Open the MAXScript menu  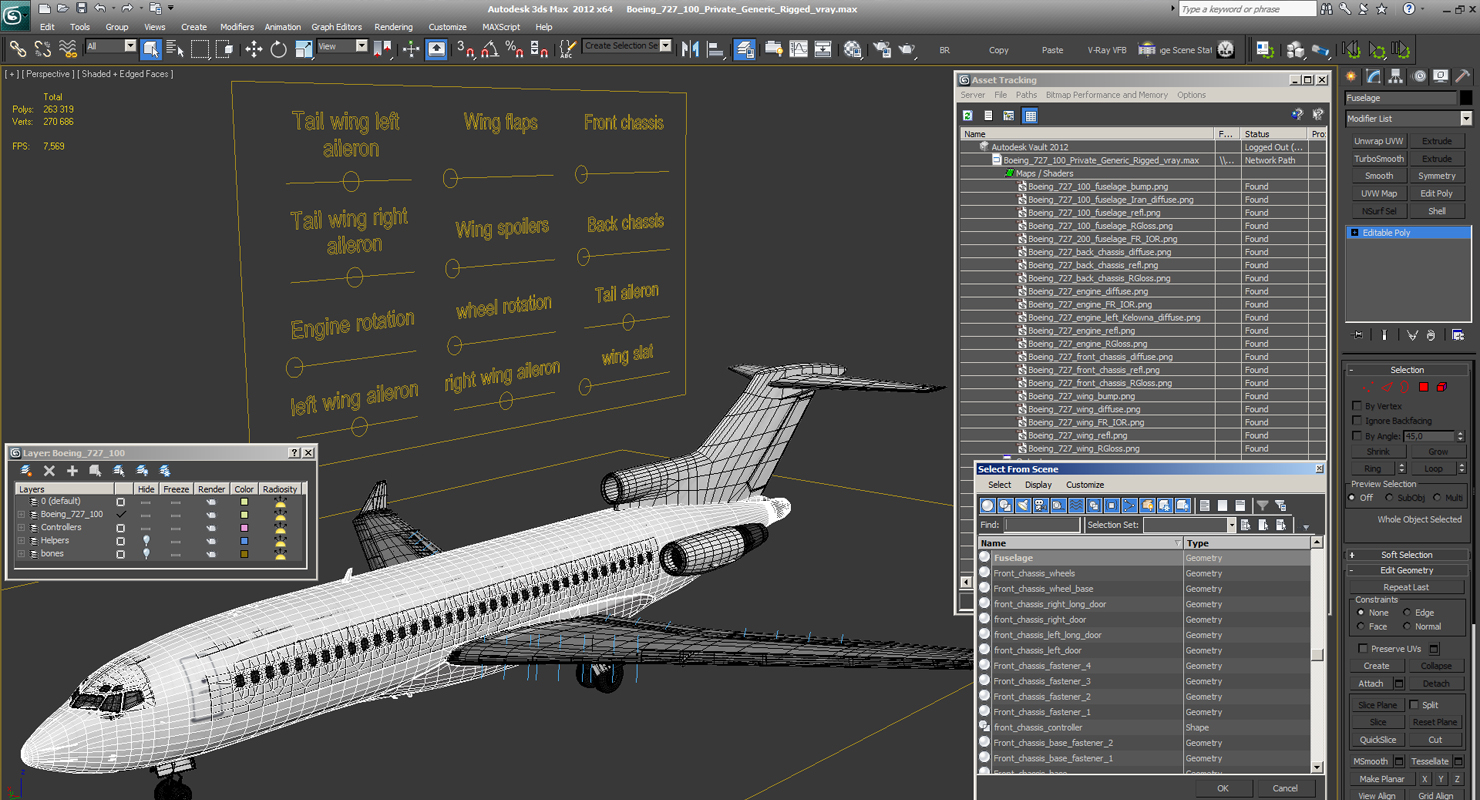click(501, 27)
